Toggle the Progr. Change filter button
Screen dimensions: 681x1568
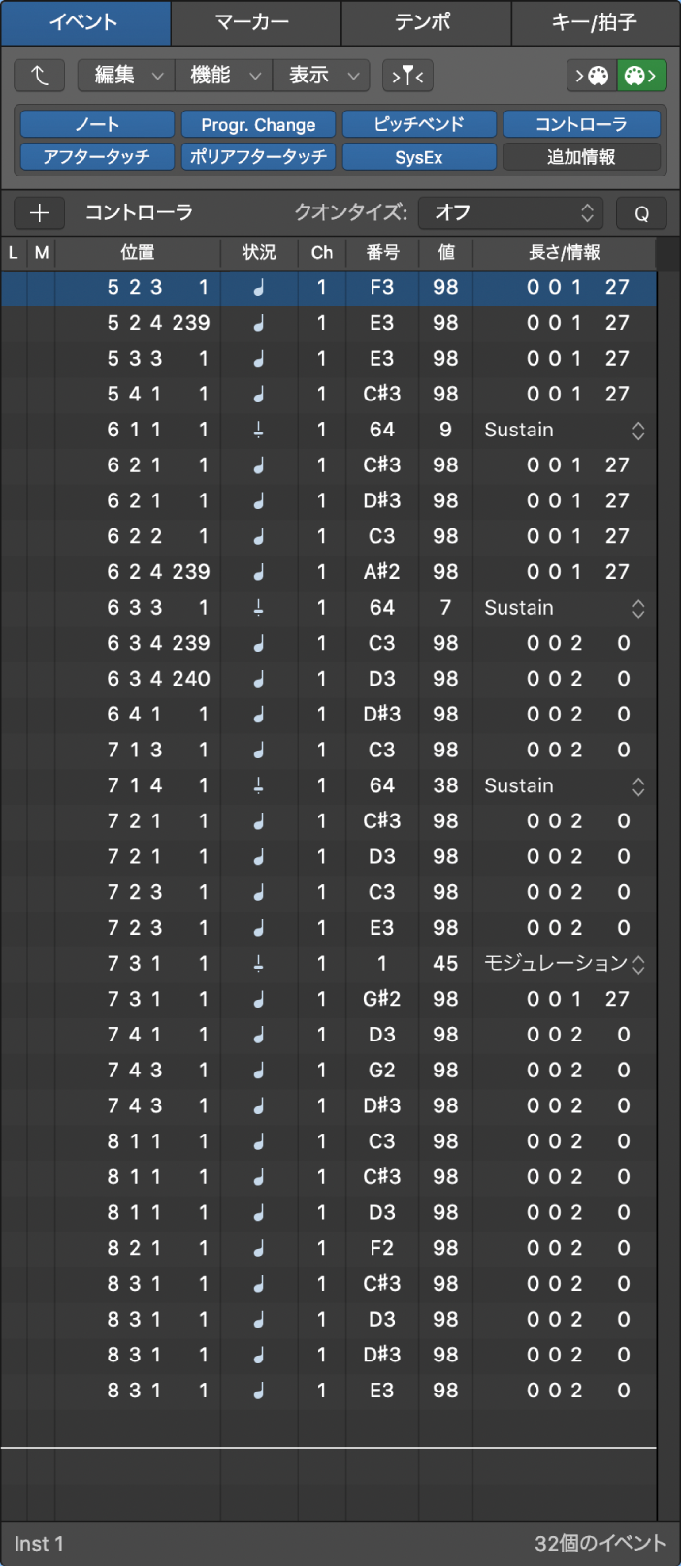click(x=258, y=124)
